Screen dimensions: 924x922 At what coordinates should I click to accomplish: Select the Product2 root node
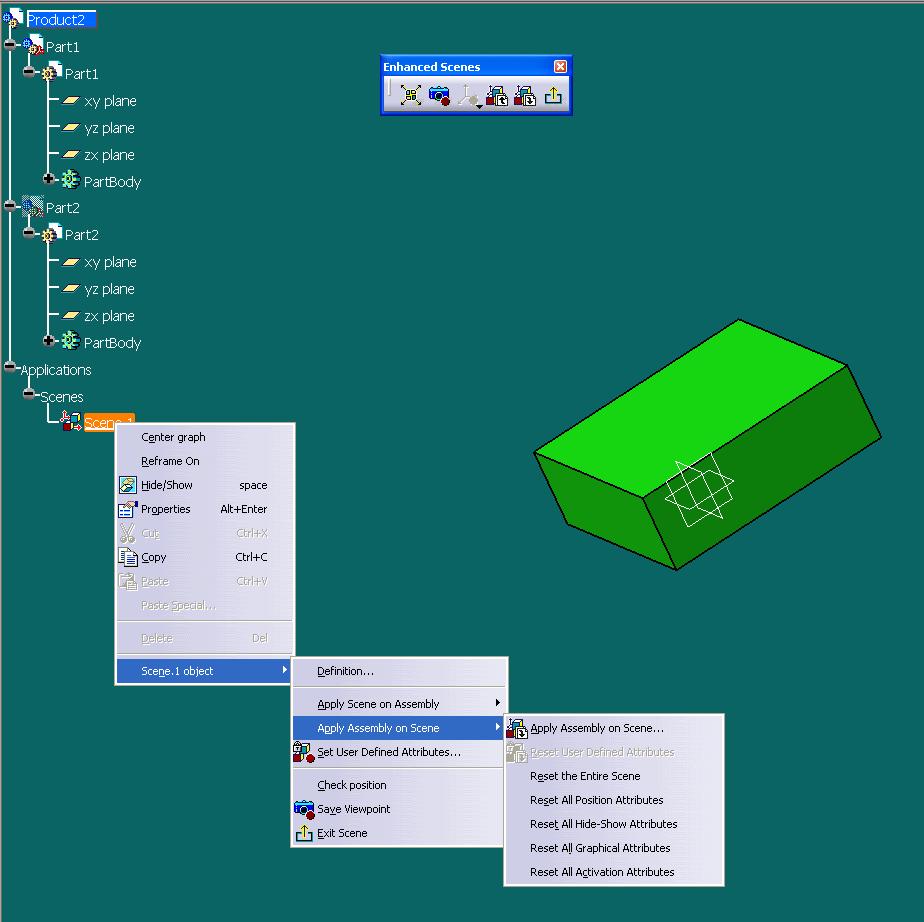coord(56,19)
